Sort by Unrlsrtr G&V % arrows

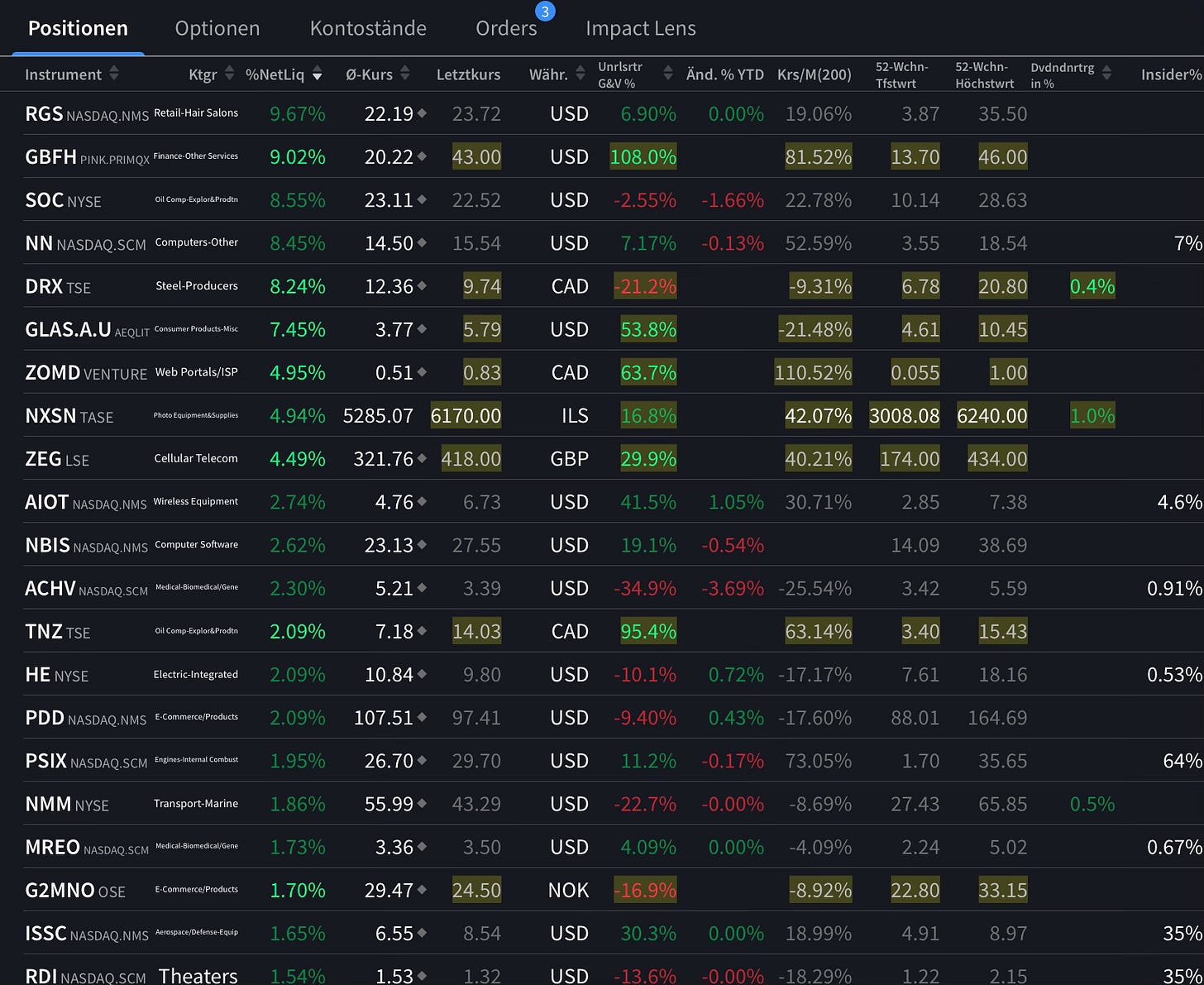click(x=668, y=74)
